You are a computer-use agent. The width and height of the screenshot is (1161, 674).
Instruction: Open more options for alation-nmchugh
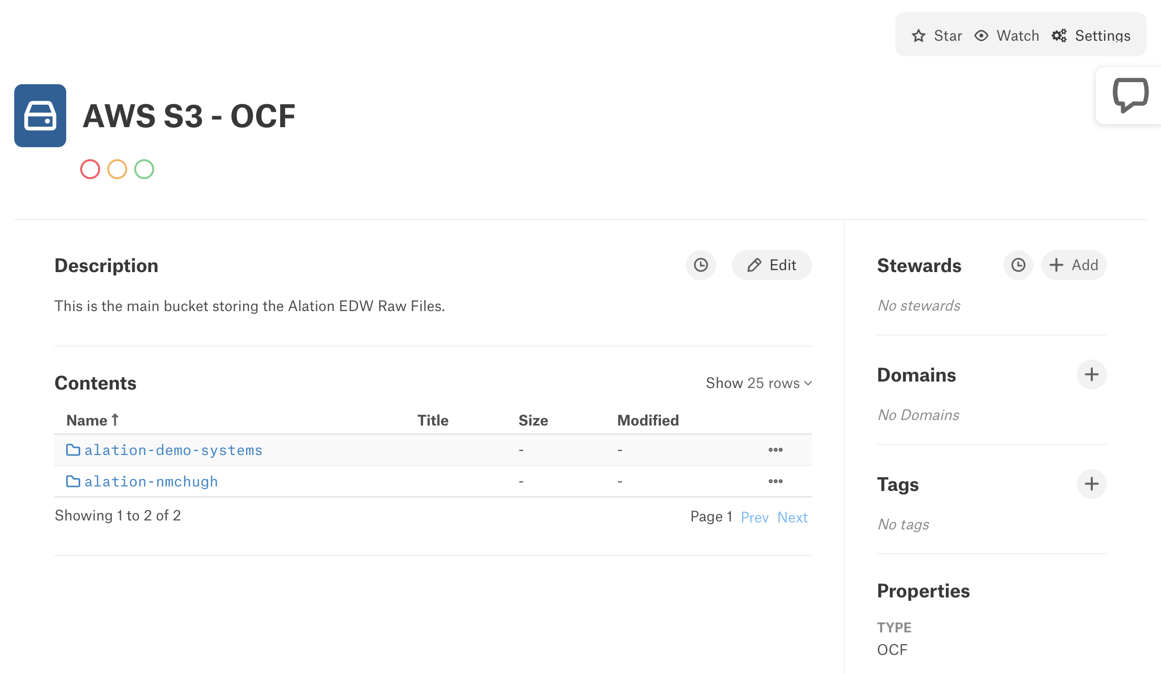point(775,481)
